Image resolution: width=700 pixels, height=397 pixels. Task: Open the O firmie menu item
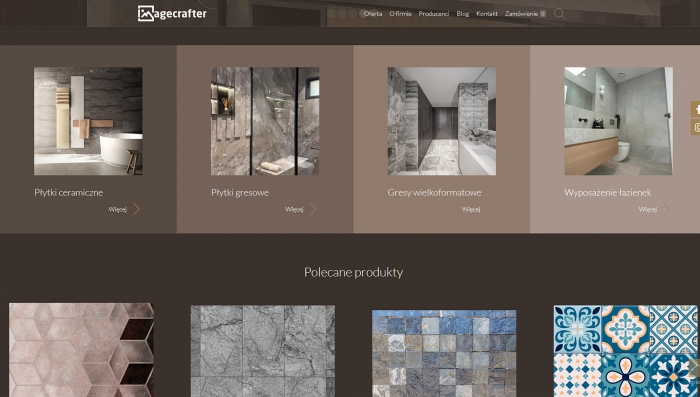click(x=400, y=14)
